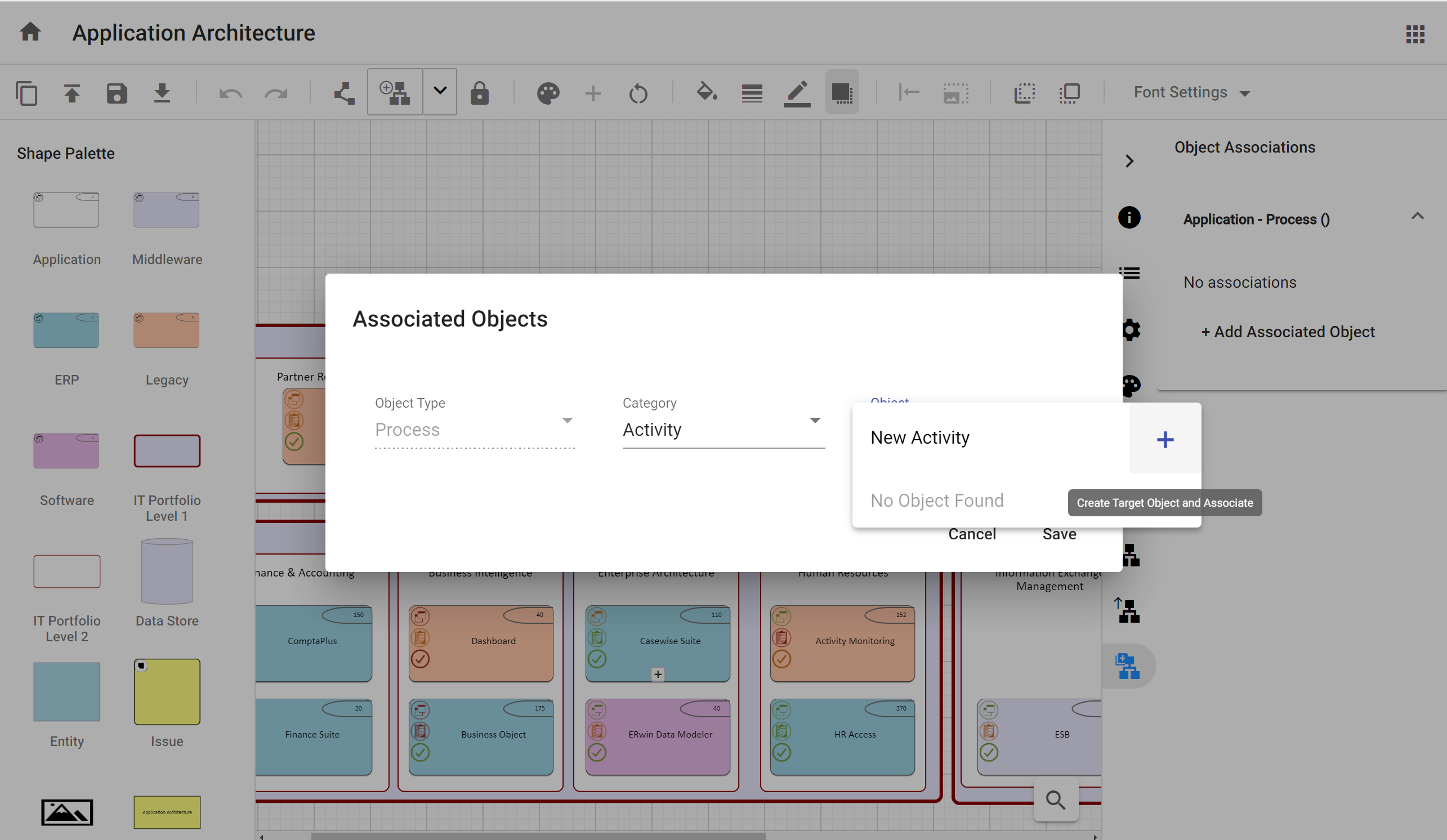
Task: Click the line color pen icon
Action: [x=797, y=93]
